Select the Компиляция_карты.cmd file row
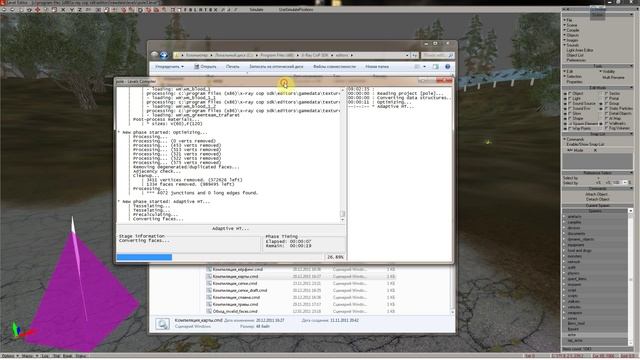Viewport: 640px width, 360px height. [x=301, y=276]
